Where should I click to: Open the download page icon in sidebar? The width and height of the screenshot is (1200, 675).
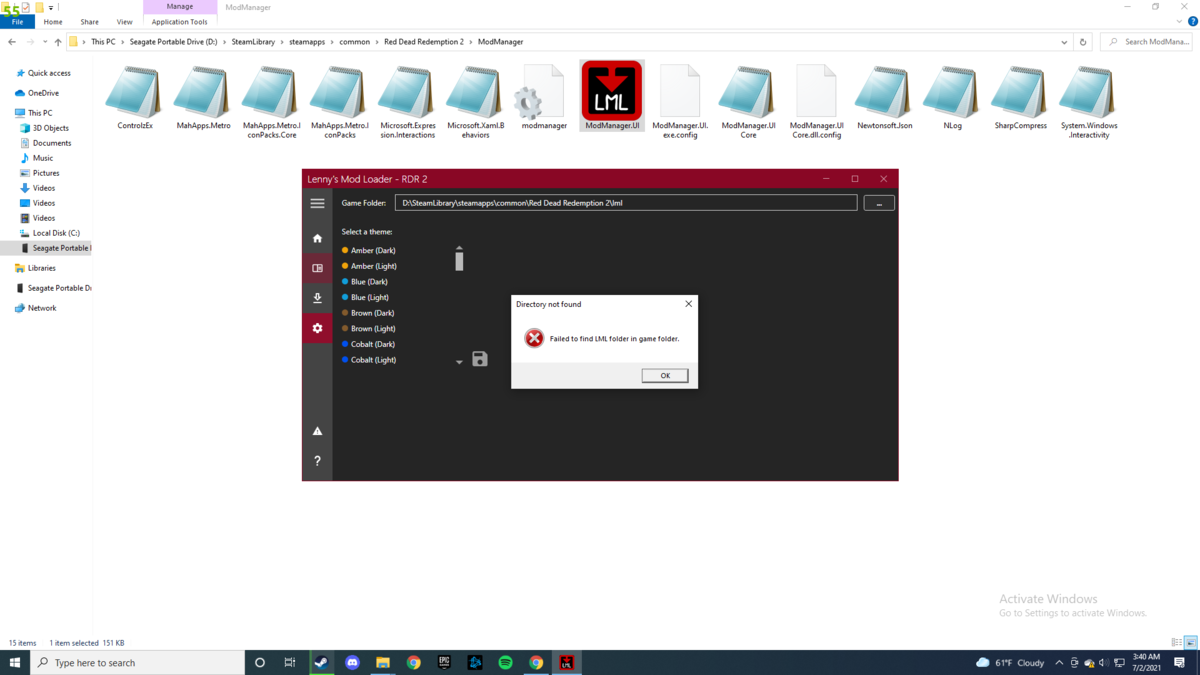pos(317,298)
